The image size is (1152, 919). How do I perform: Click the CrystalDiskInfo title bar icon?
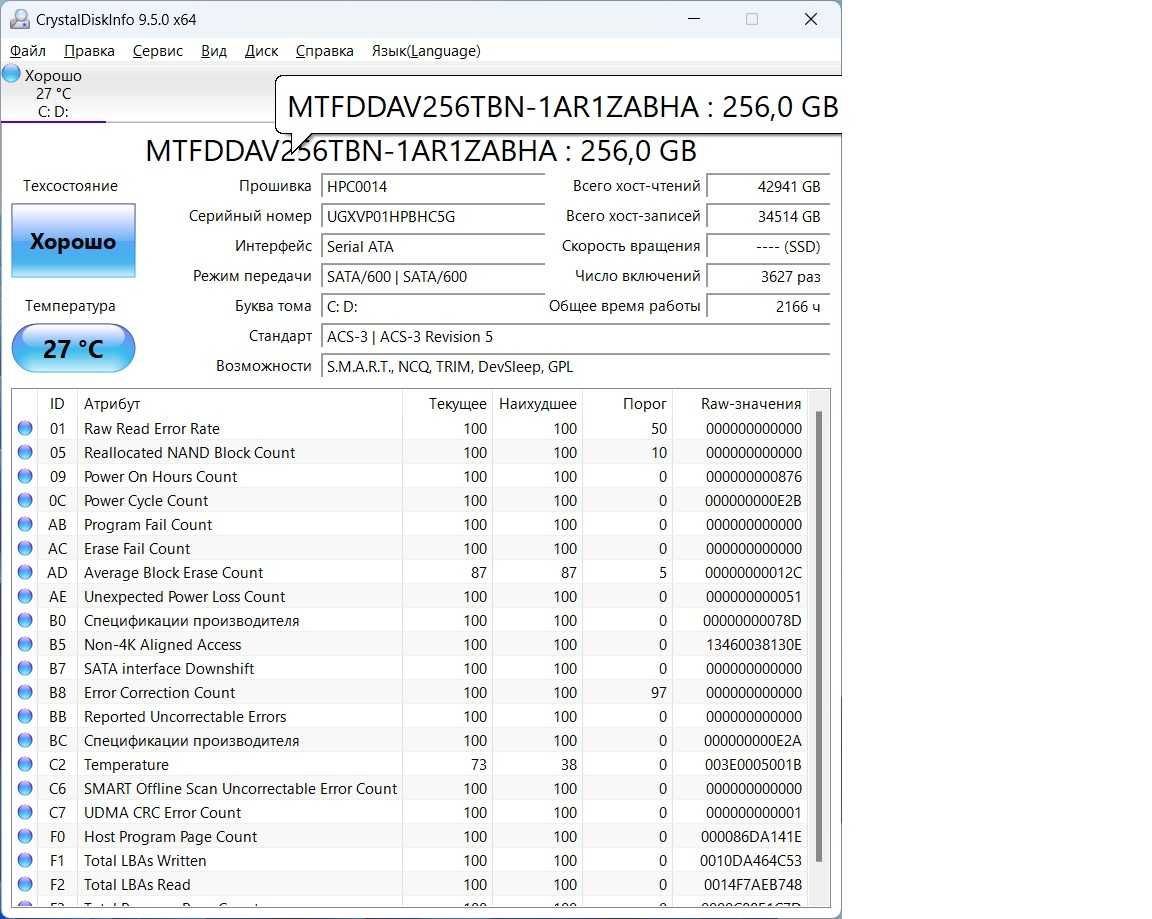coord(19,19)
